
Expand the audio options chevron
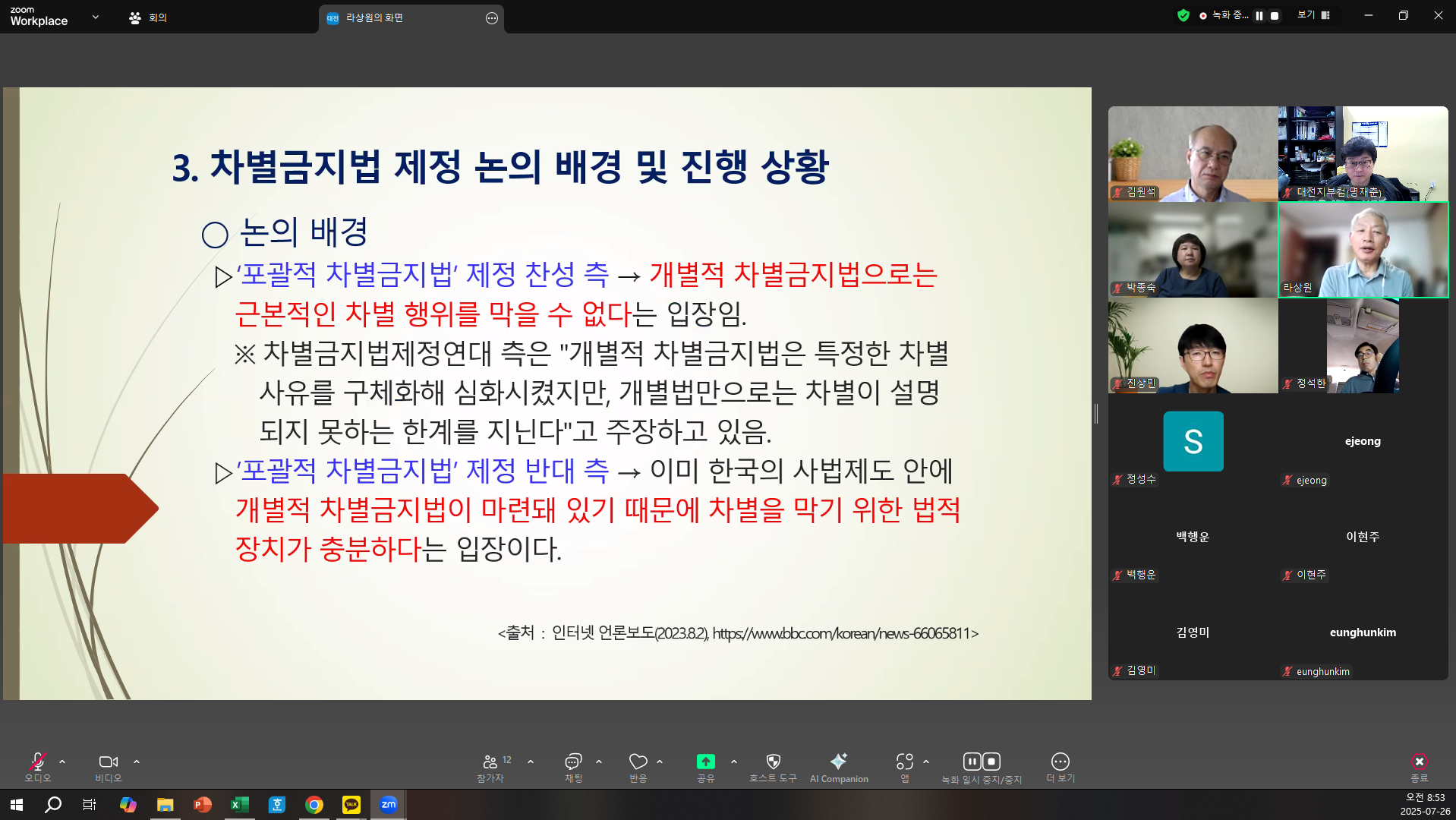coord(61,762)
